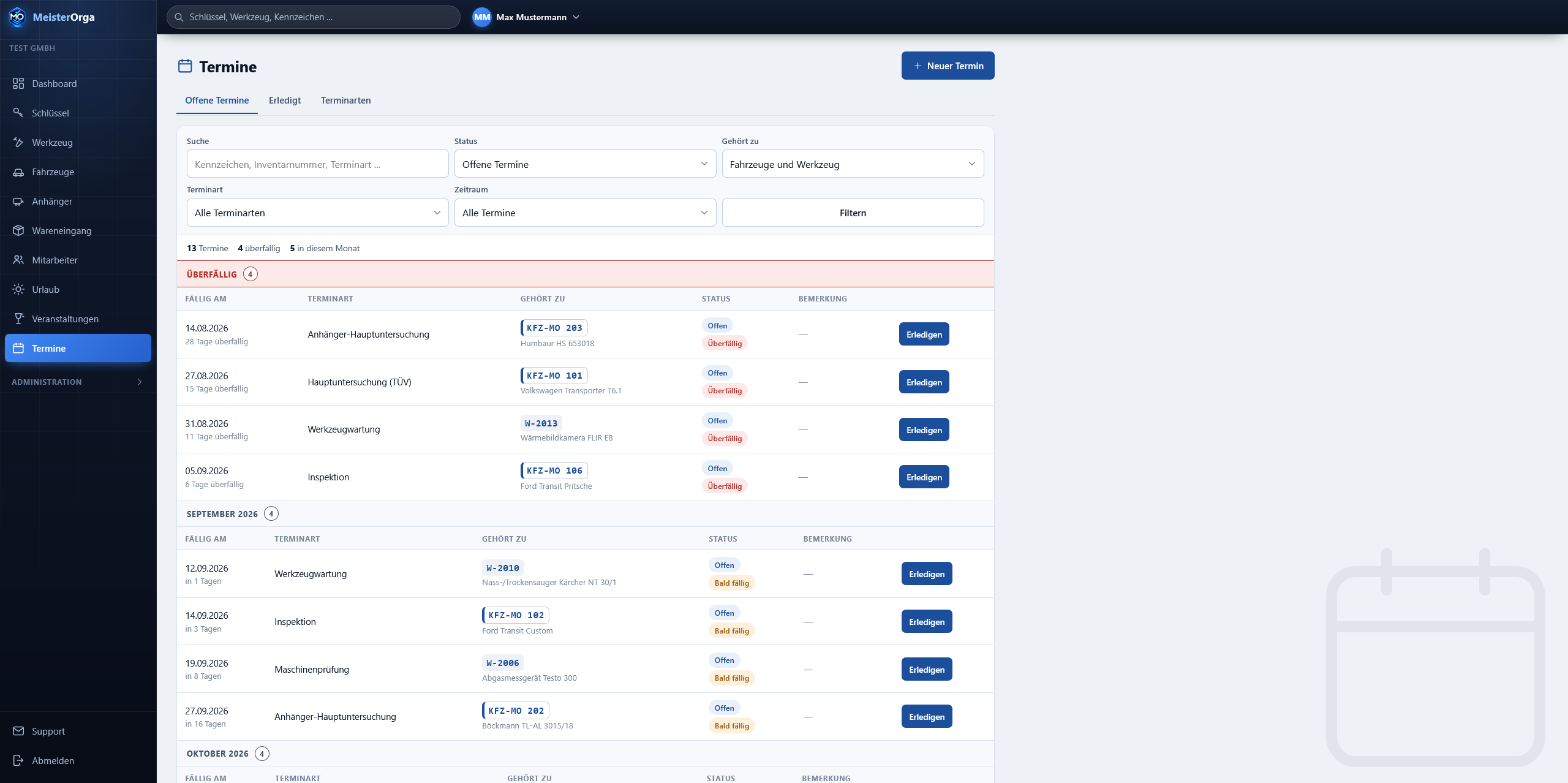Open Veranstaltungen via the glass icon
1568x783 pixels.
coord(18,319)
